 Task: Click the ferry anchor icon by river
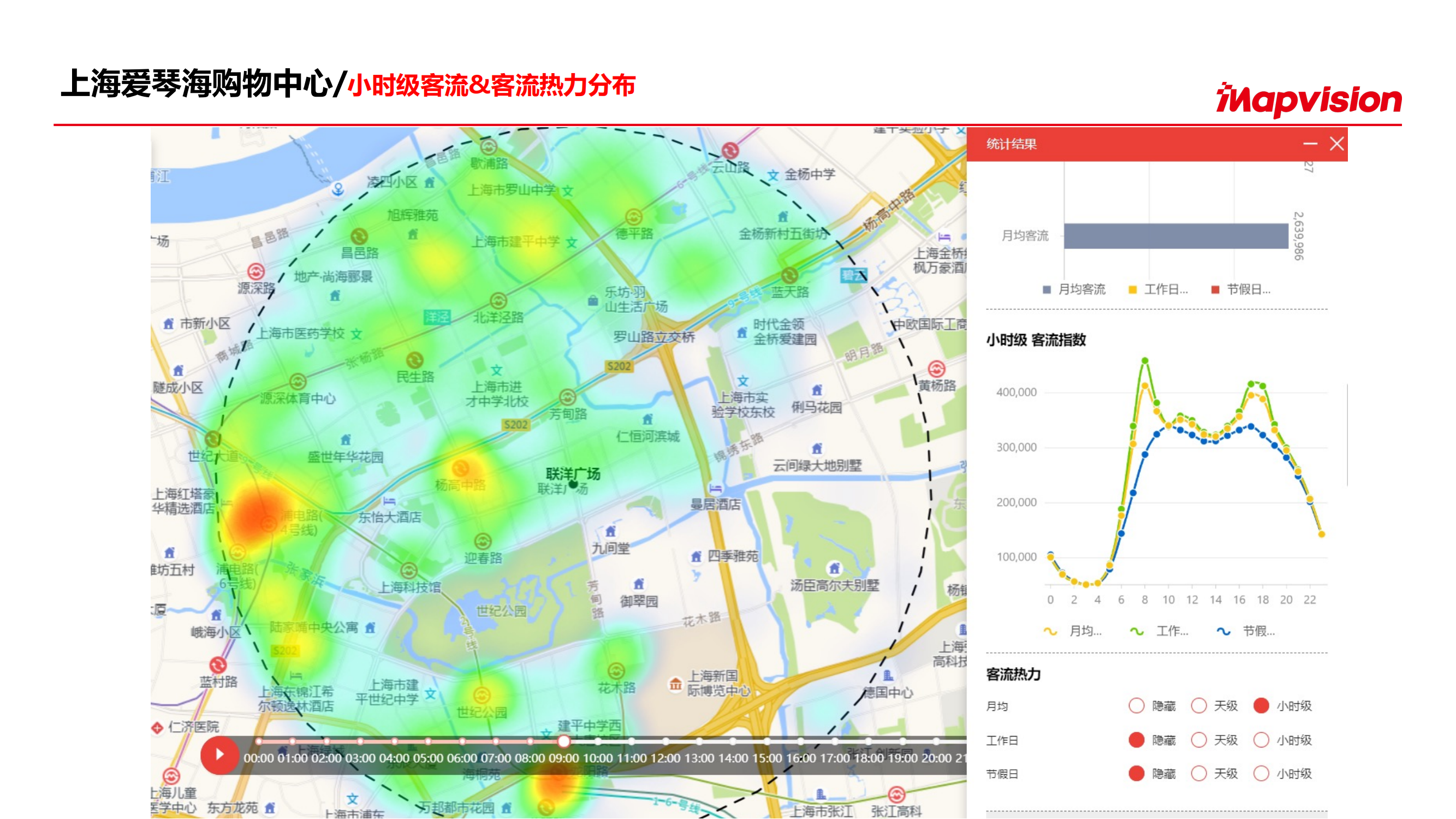[338, 189]
